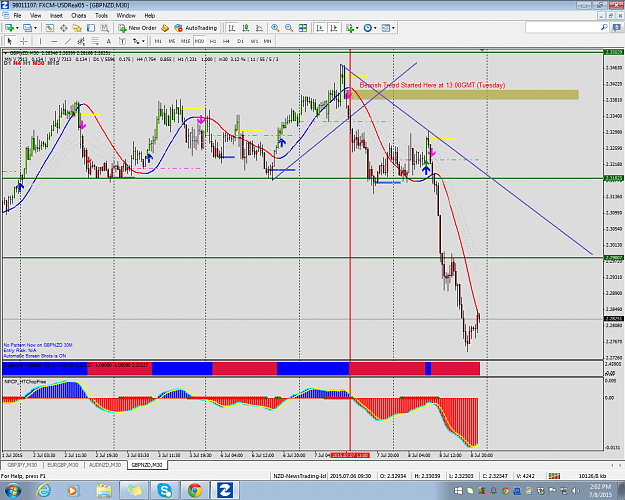Click the olive highlighted rectangle on chart

click(x=464, y=95)
